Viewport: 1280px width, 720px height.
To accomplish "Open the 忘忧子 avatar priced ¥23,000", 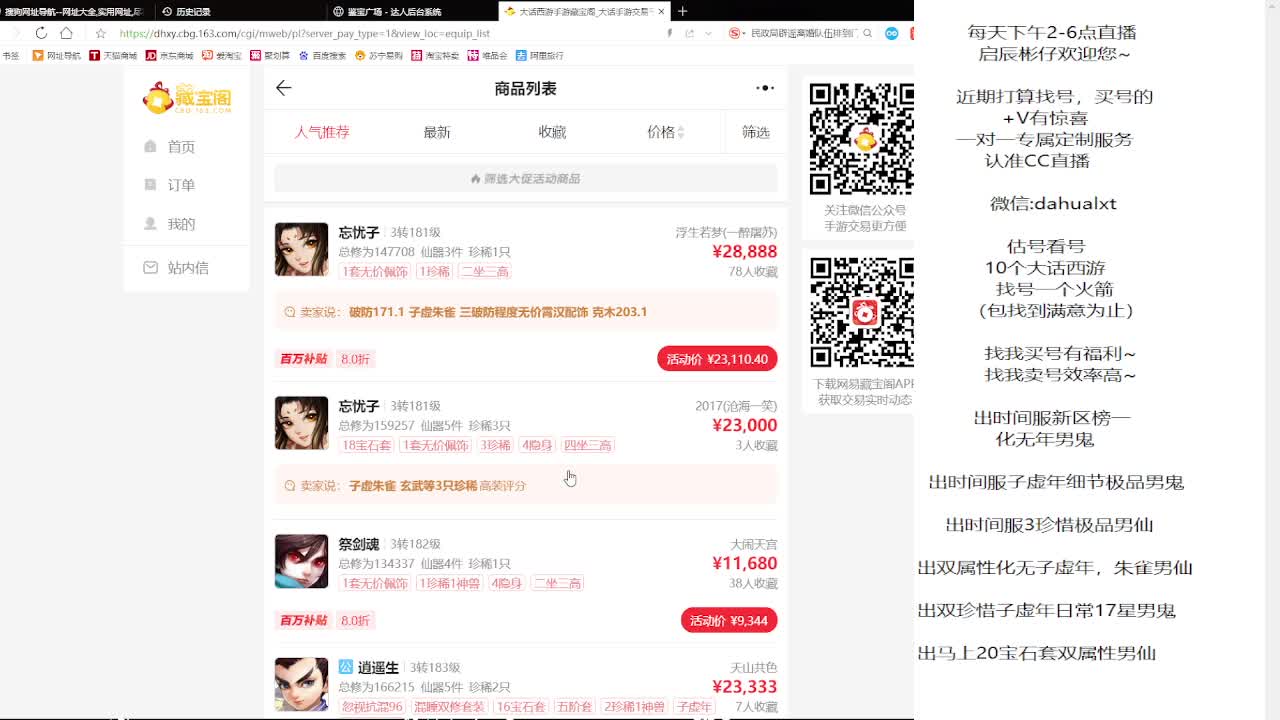I will click(301, 423).
